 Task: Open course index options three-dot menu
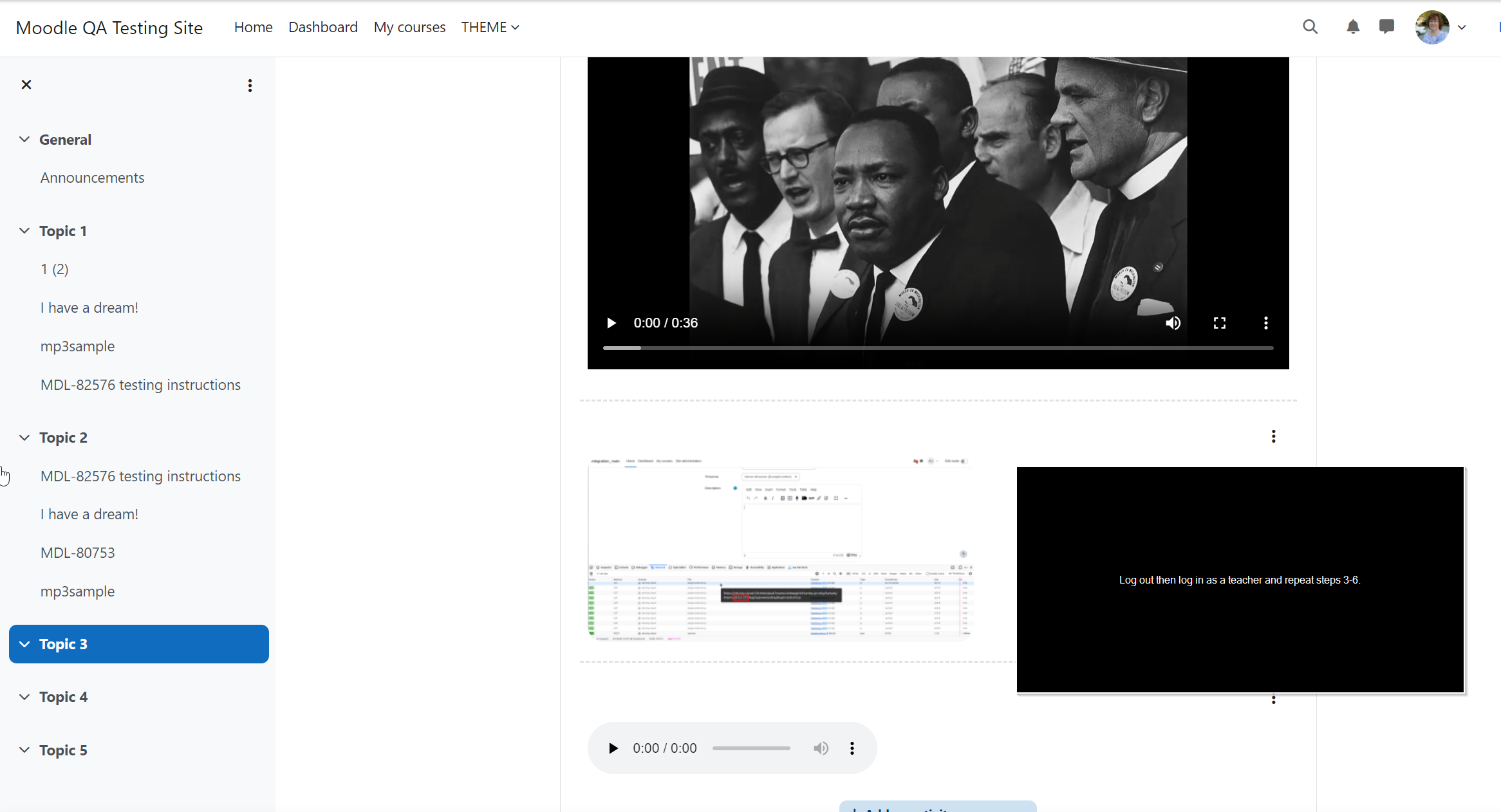click(250, 86)
